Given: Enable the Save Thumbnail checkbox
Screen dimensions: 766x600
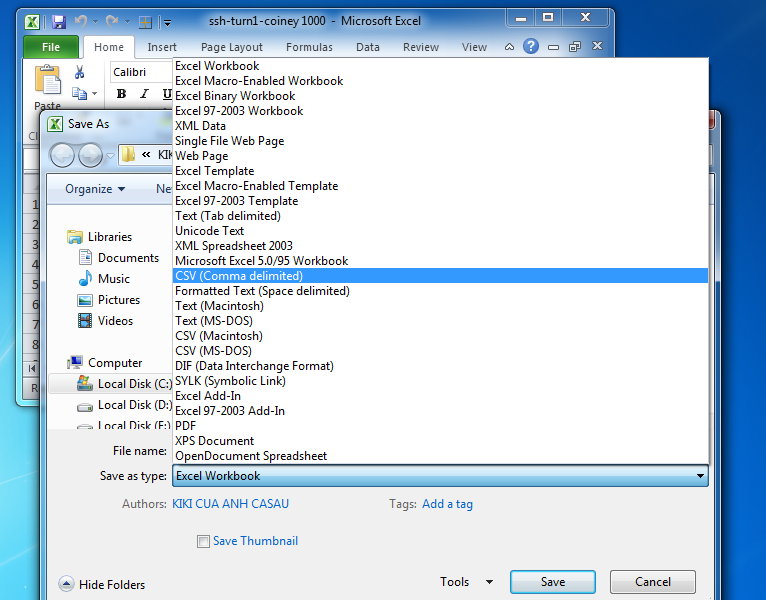Looking at the screenshot, I should pyautogui.click(x=203, y=541).
